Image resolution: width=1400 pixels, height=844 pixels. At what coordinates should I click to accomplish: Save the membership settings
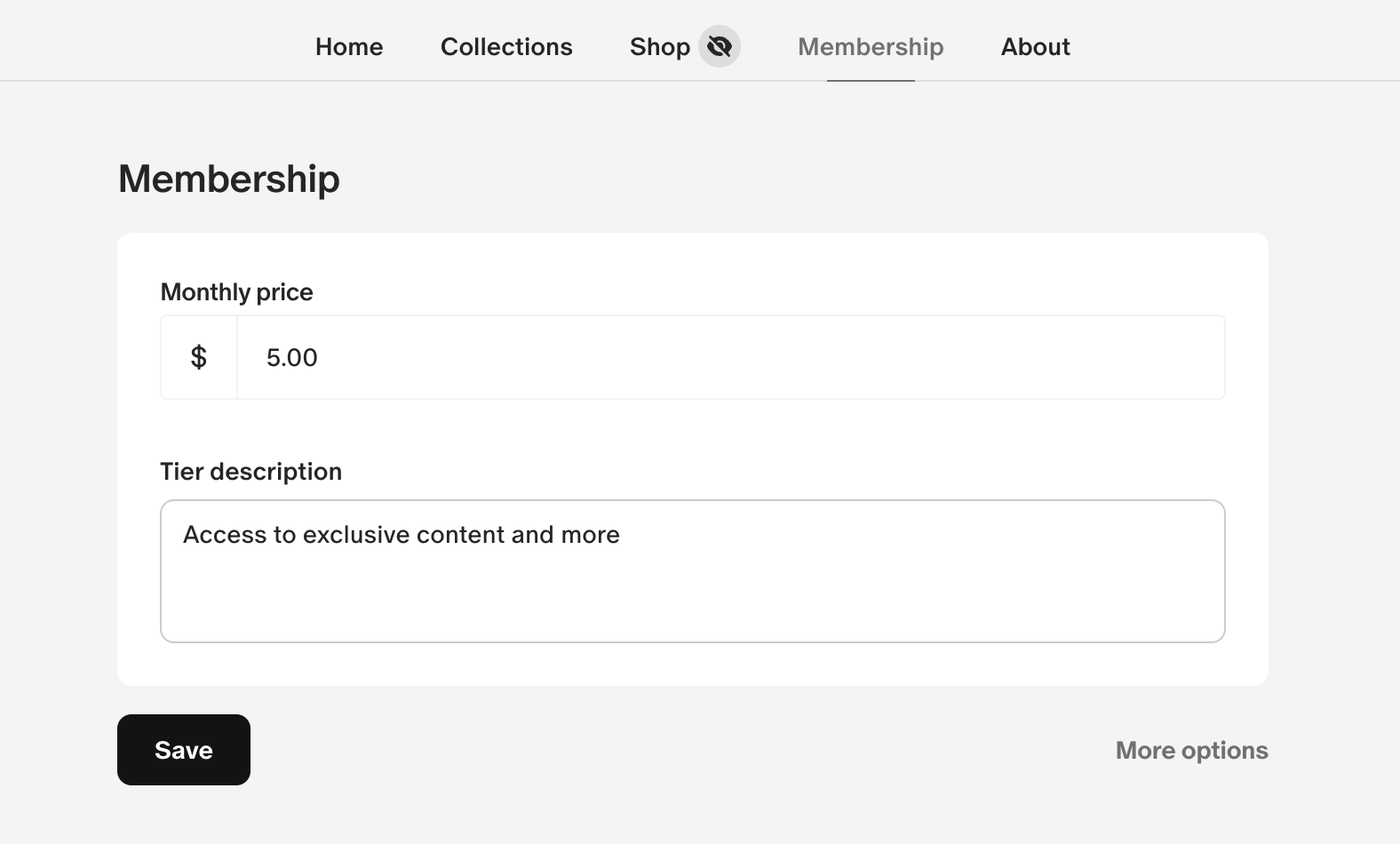pyautogui.click(x=183, y=749)
